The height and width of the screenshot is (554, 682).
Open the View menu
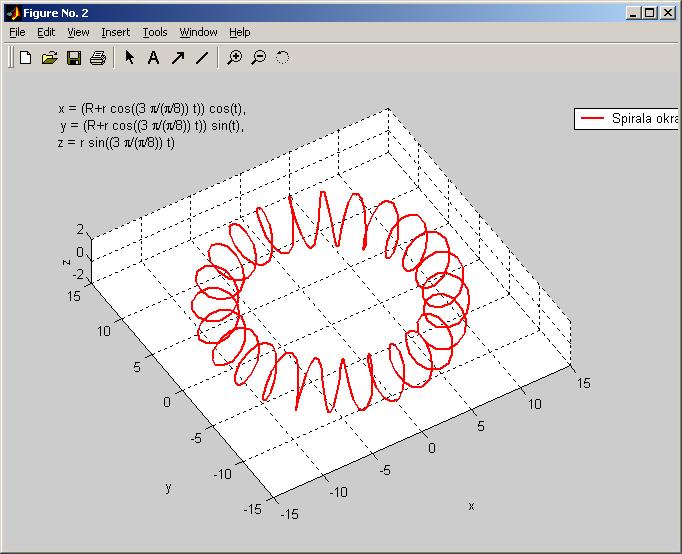coord(78,32)
